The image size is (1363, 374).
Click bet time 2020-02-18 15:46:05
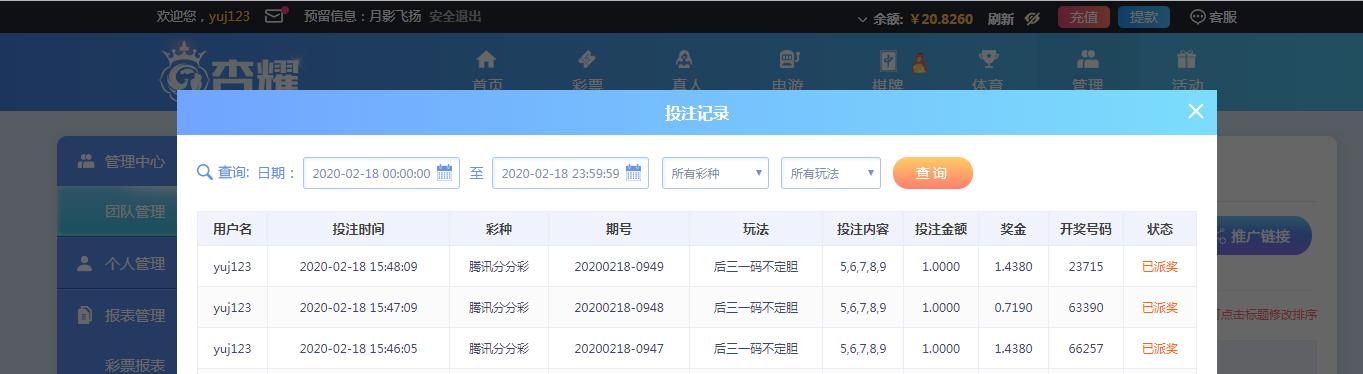point(358,349)
